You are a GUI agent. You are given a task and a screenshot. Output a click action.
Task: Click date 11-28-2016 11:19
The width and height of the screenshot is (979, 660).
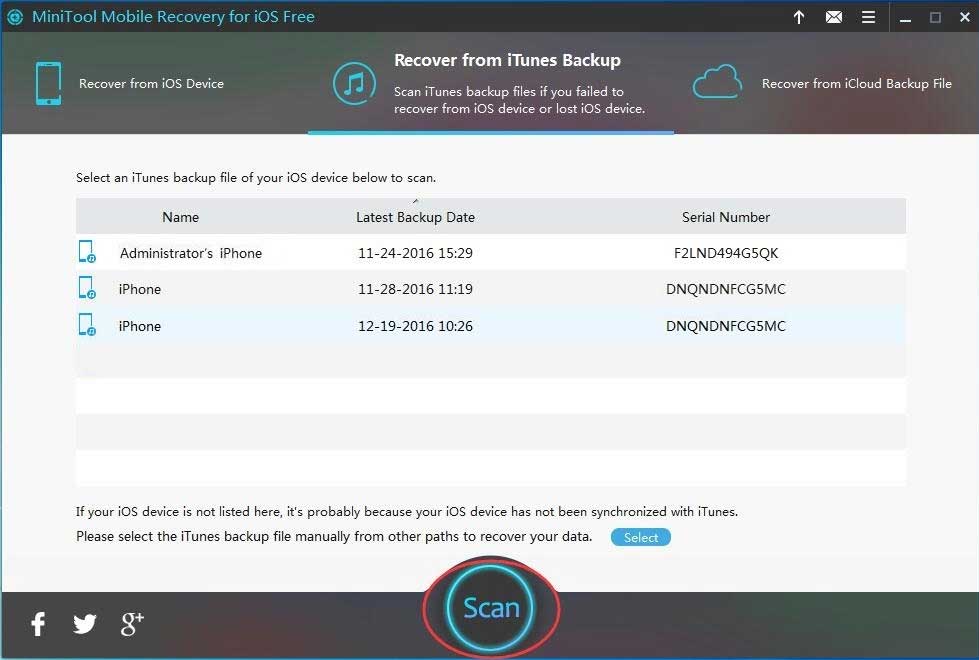[415, 289]
